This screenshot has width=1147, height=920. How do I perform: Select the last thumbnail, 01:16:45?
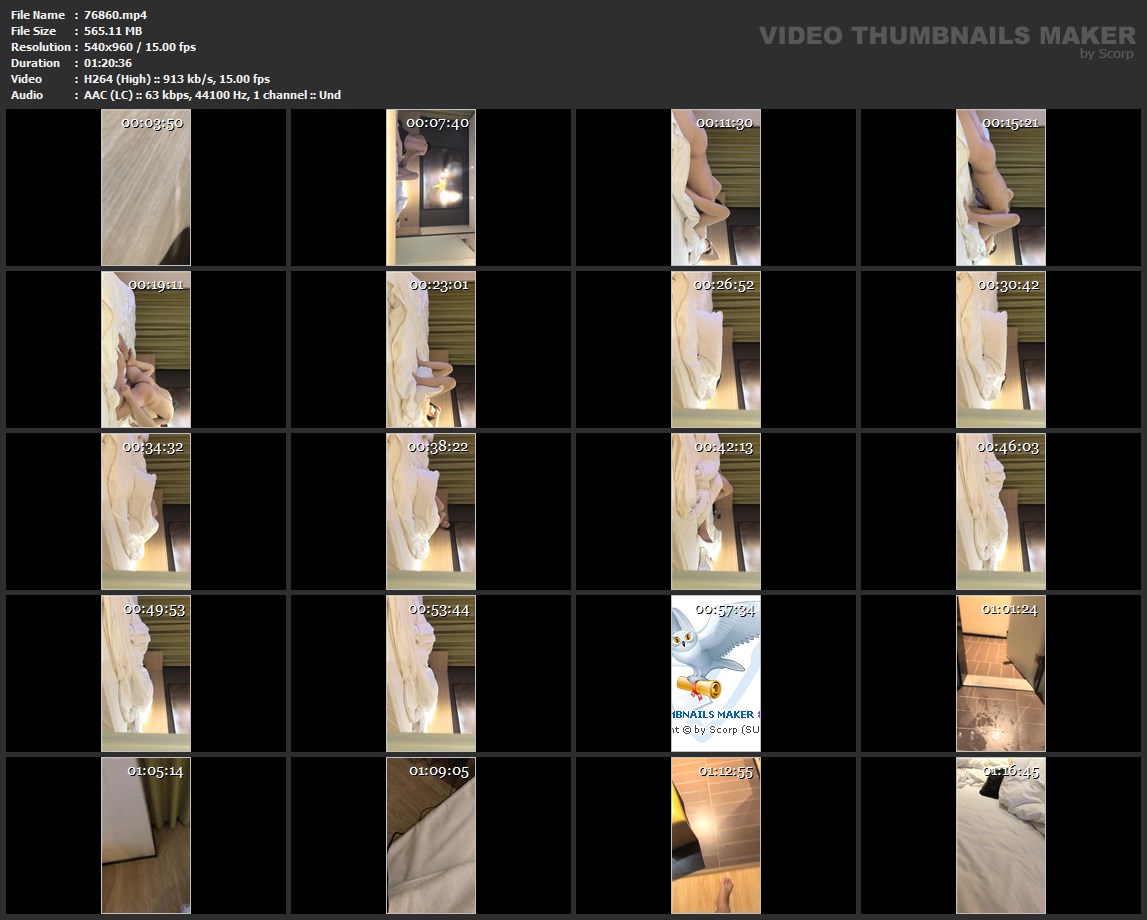tap(1001, 836)
